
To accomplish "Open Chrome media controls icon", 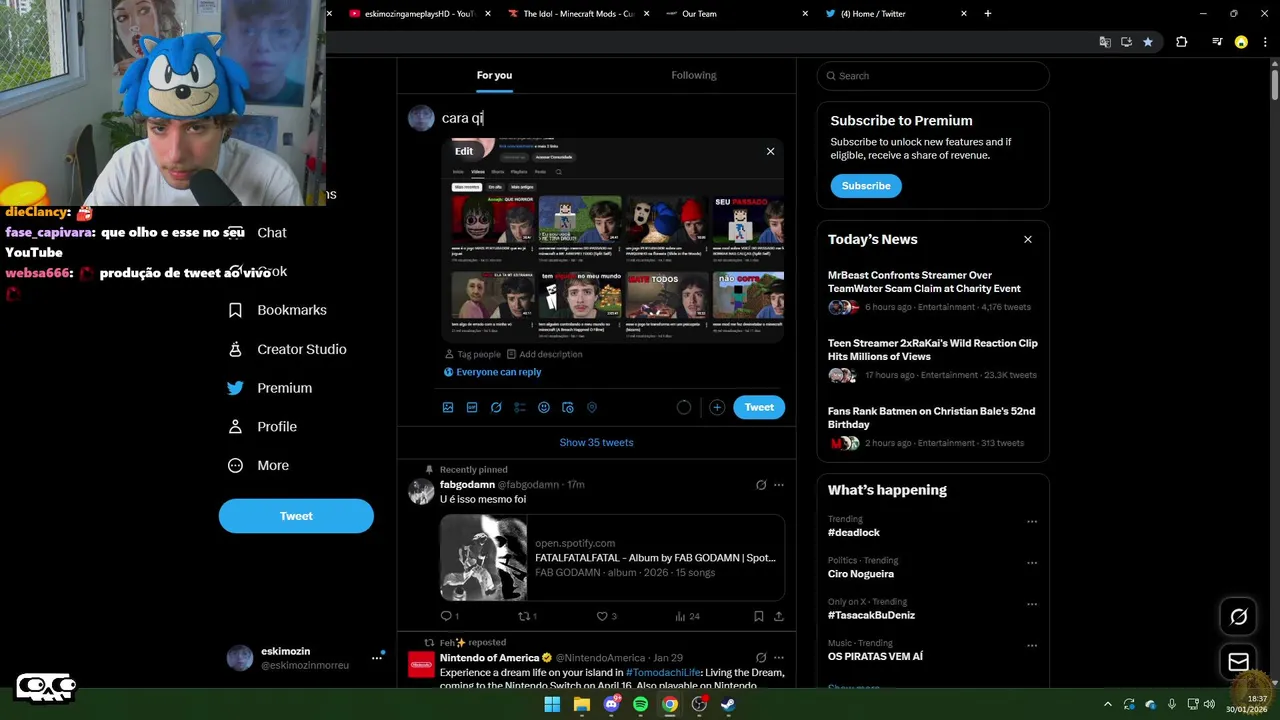I will [x=1216, y=42].
